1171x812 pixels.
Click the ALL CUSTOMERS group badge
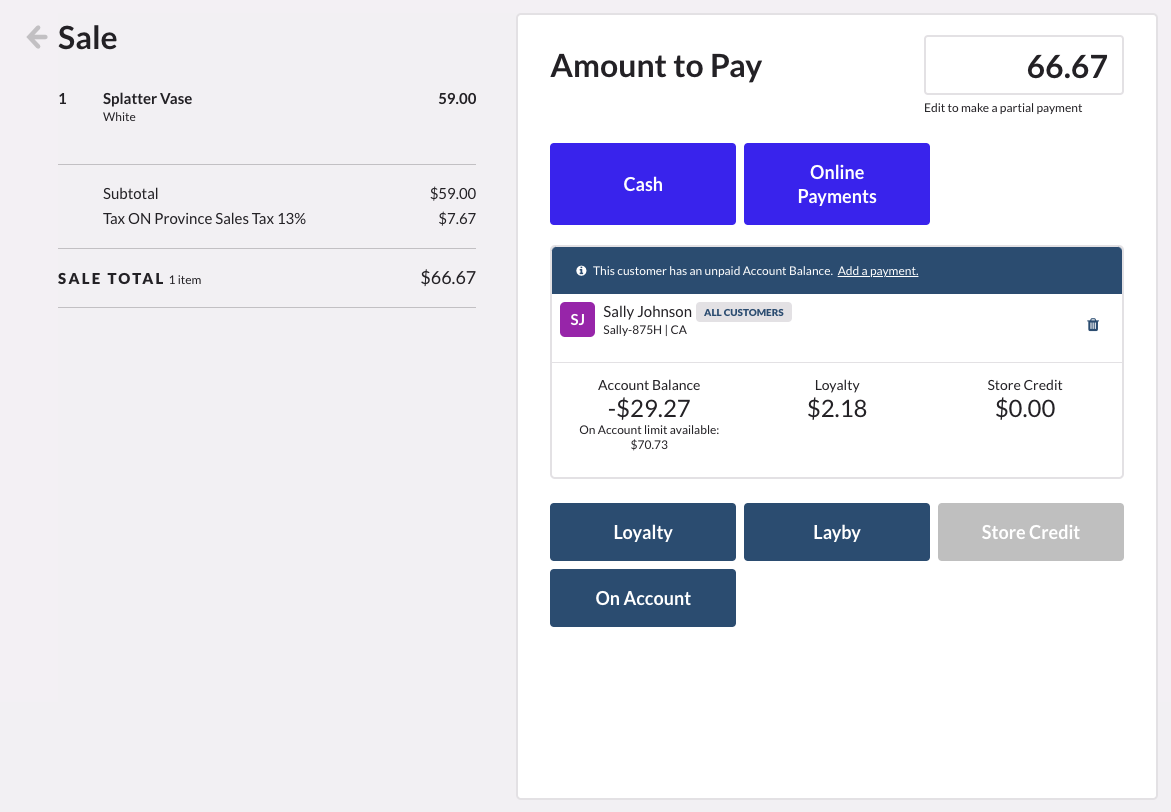(743, 312)
